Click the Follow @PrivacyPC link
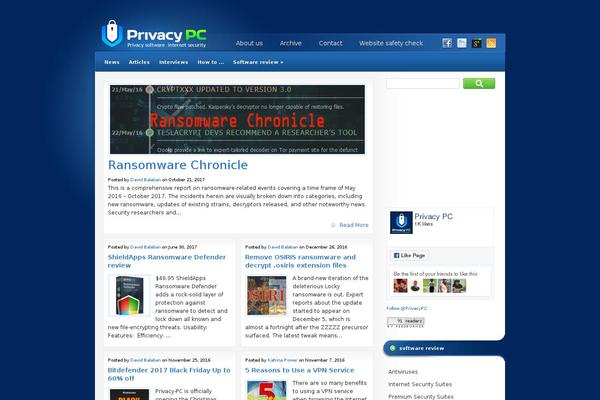Screen dimensions: 600x400 coord(407,308)
